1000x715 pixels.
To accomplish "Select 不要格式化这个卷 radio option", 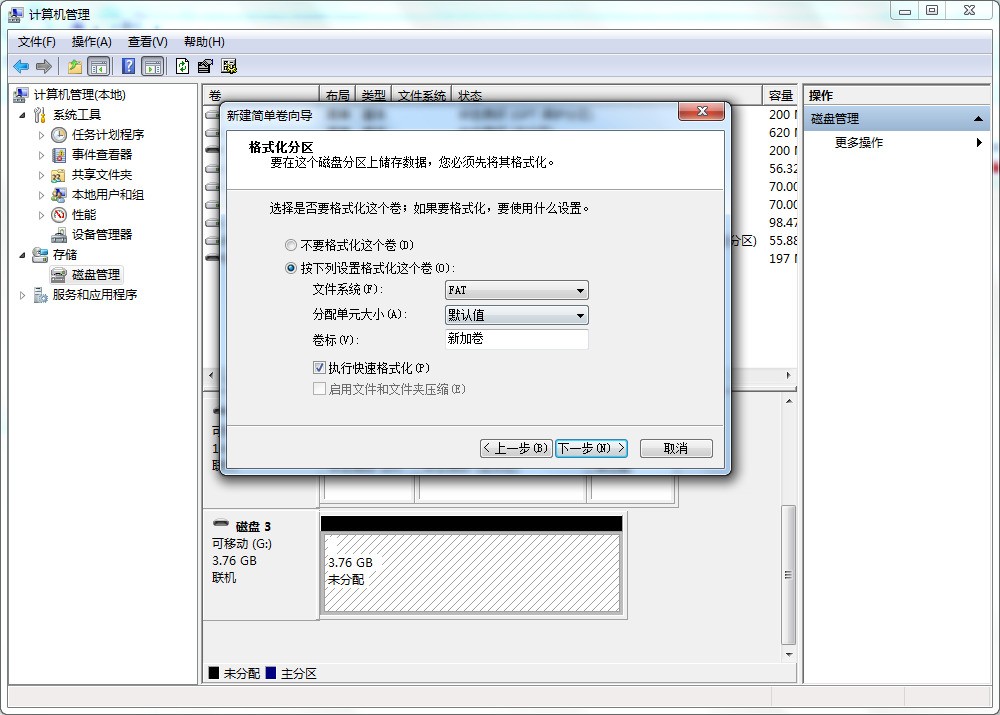I will (291, 244).
